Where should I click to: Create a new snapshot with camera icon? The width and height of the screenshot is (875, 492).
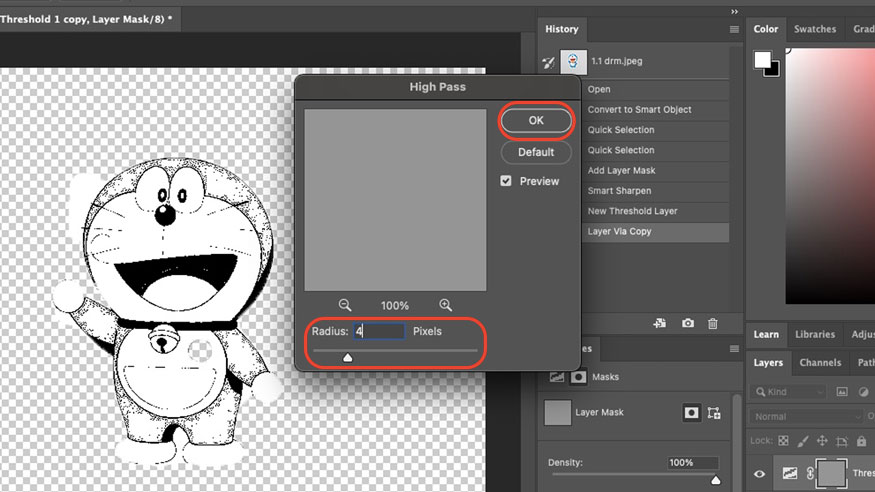(688, 324)
